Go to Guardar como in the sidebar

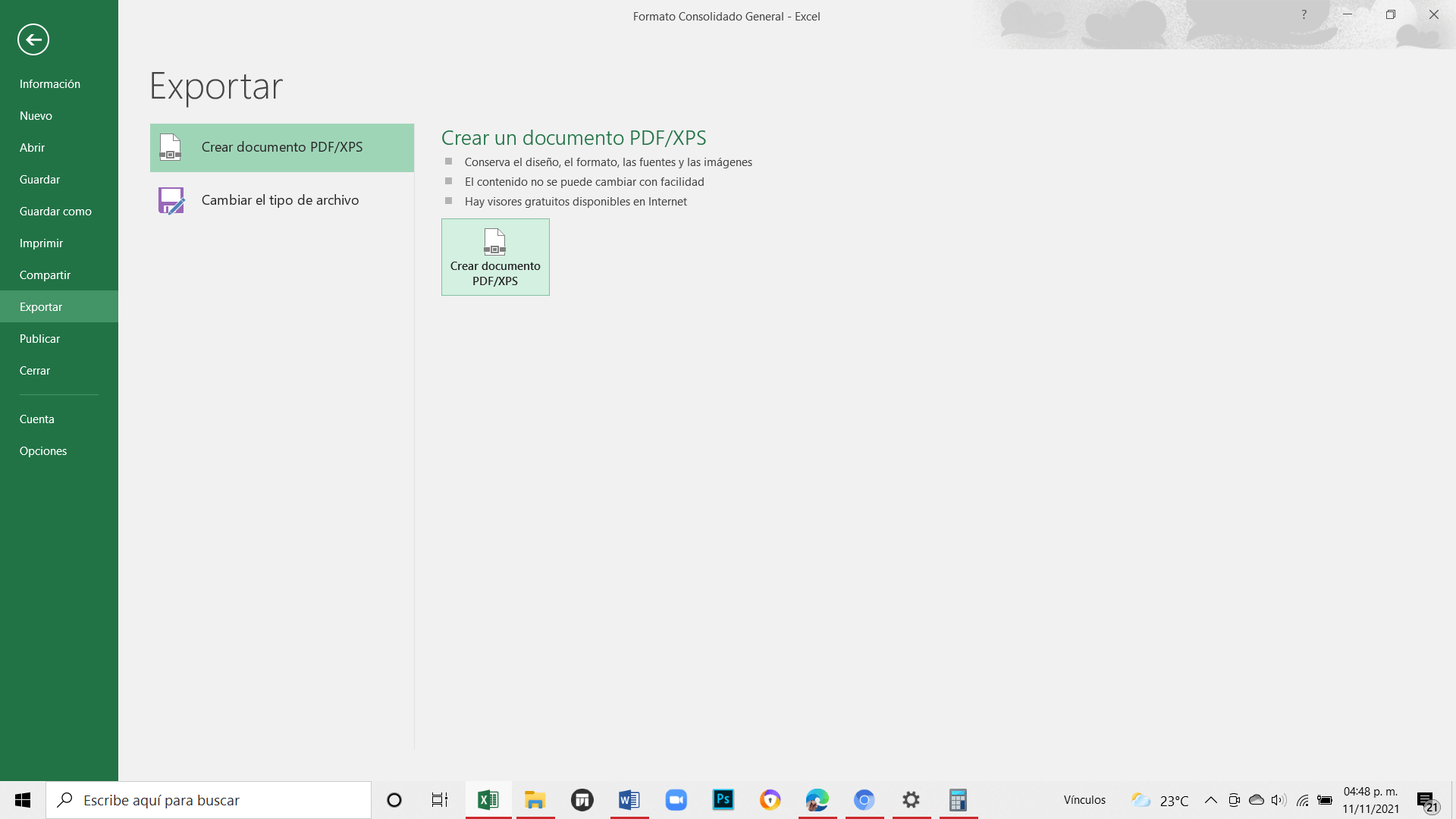pos(55,212)
